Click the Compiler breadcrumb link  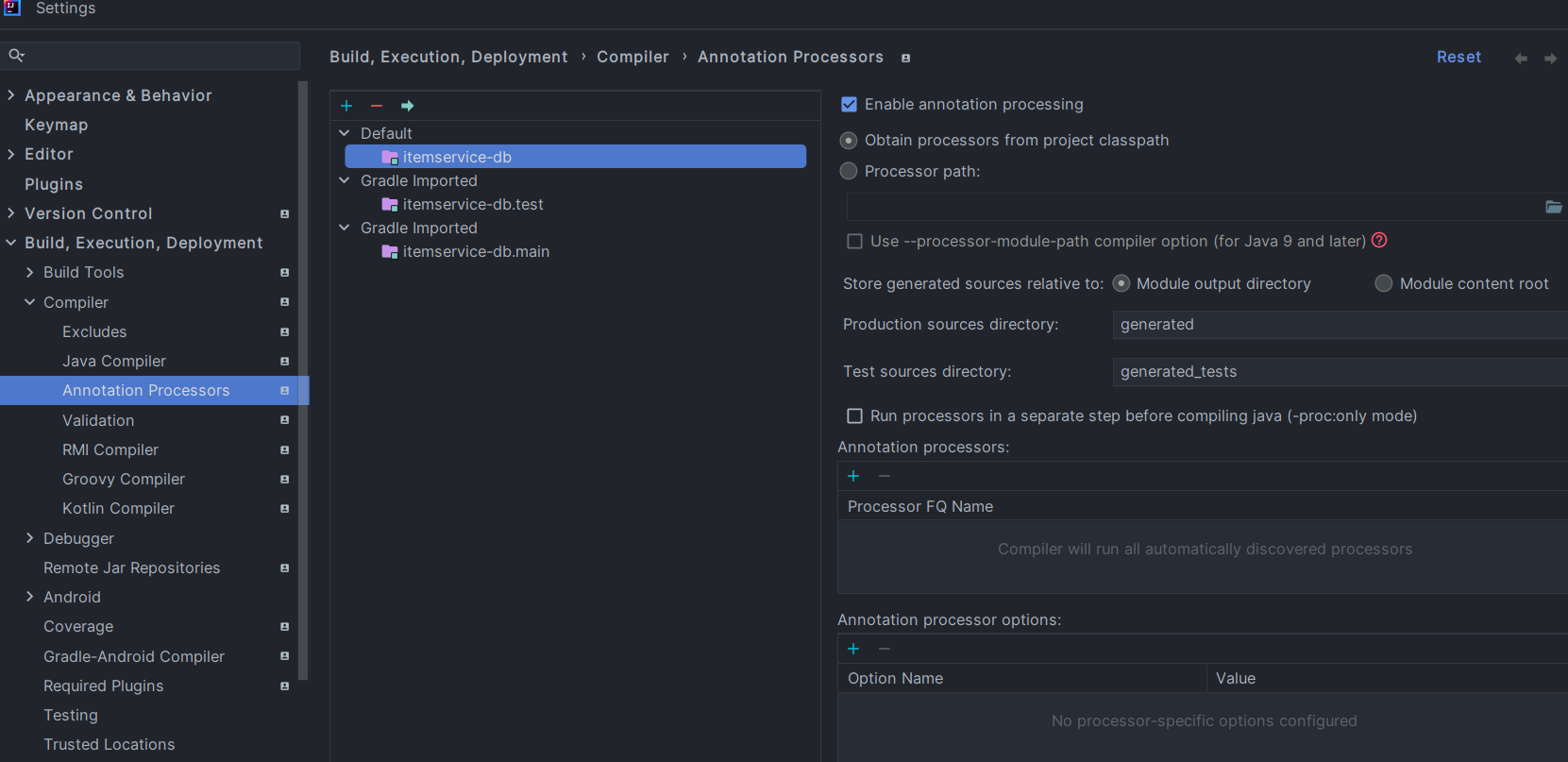coord(632,57)
